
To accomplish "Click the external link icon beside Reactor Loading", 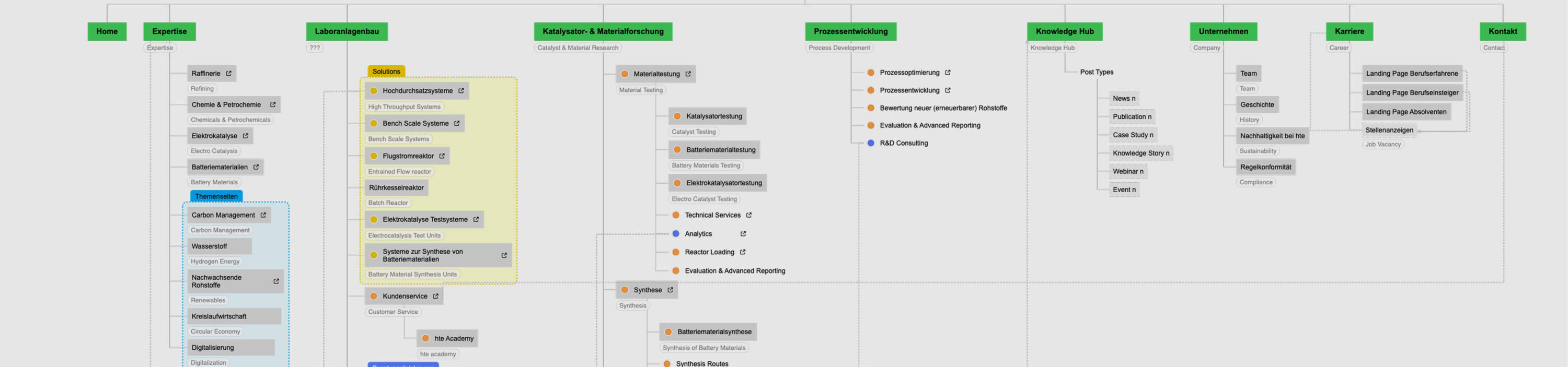I will [742, 252].
